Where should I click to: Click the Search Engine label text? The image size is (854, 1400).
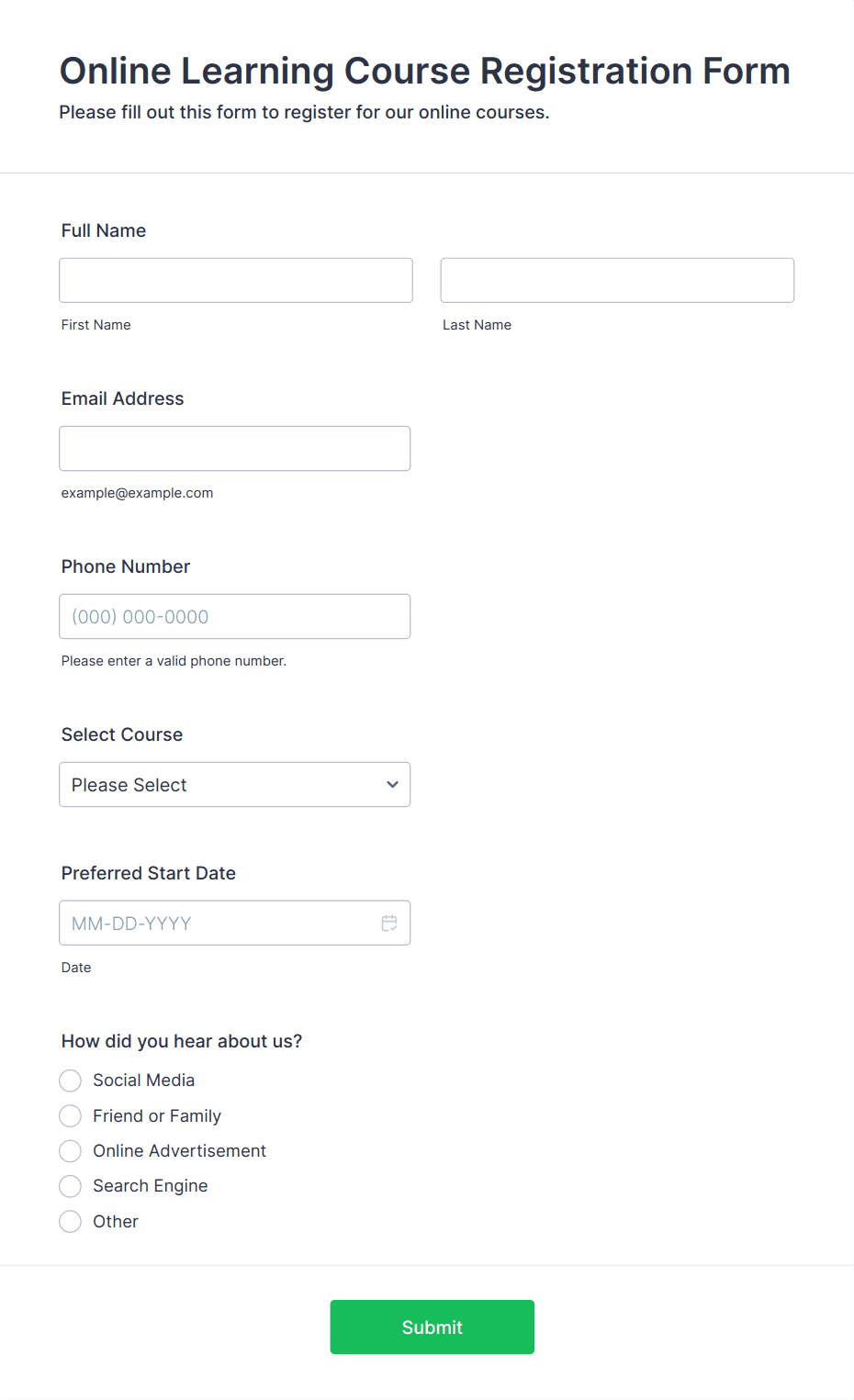[151, 1186]
